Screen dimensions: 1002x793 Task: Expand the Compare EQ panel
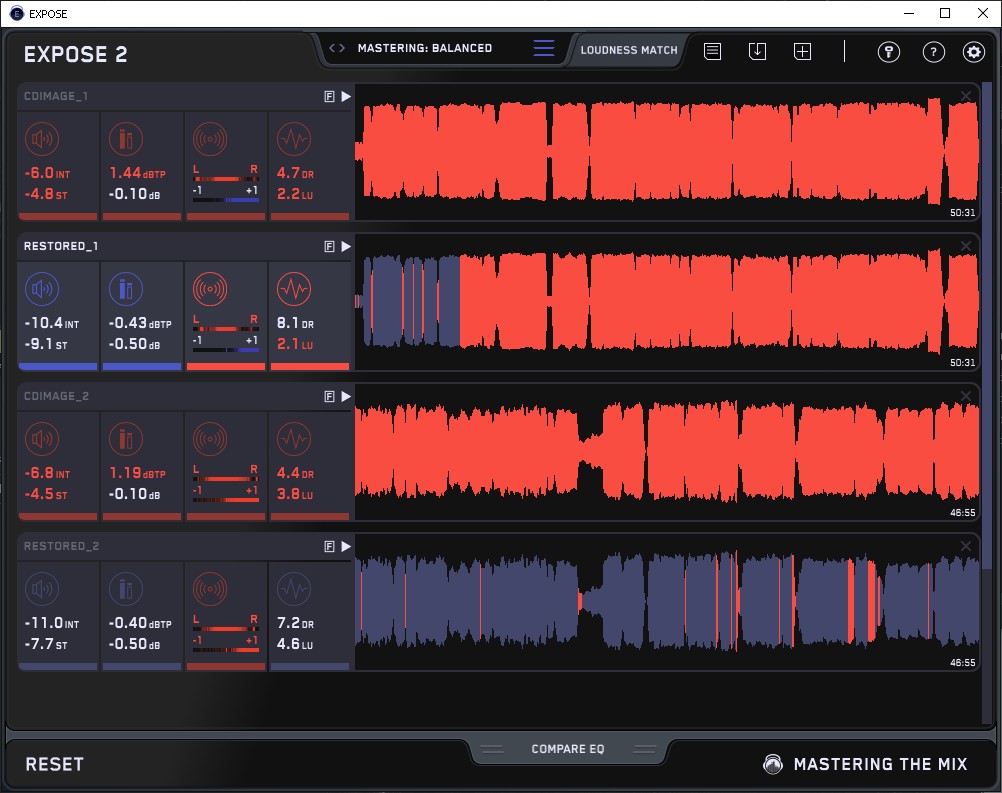[567, 749]
